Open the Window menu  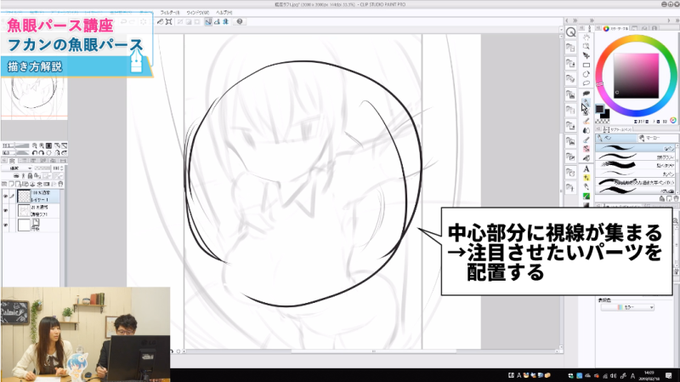198,13
